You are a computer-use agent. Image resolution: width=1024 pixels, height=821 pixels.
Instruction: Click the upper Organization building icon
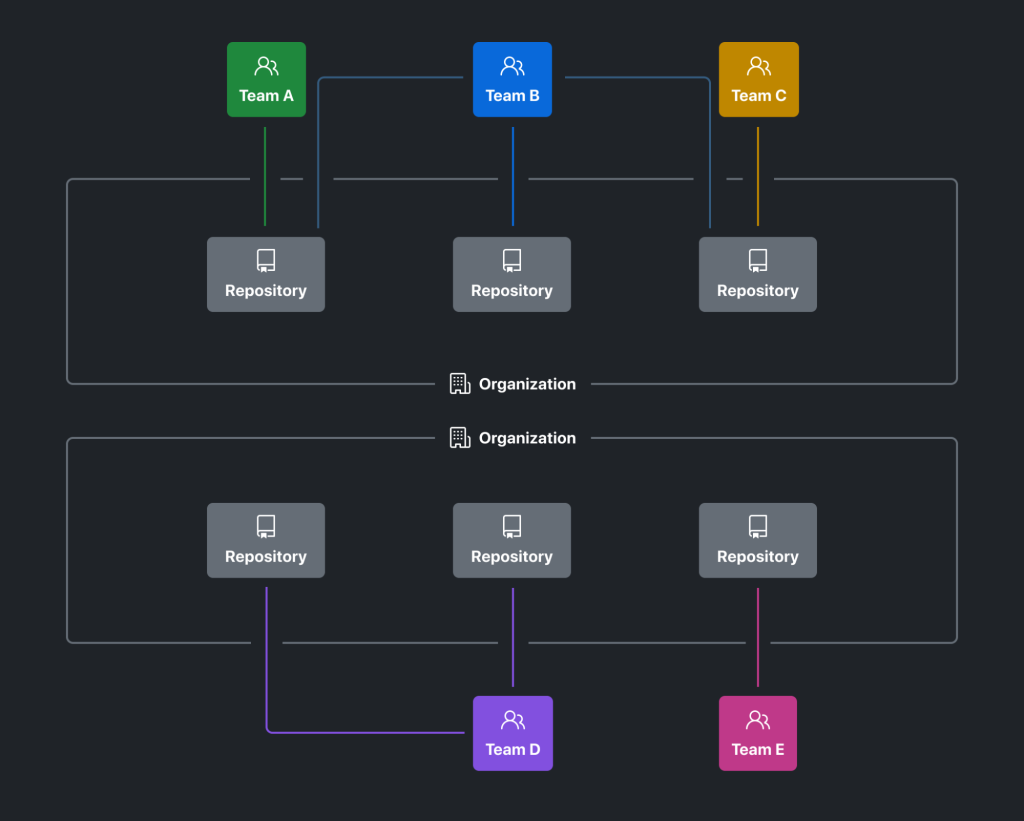click(x=460, y=384)
